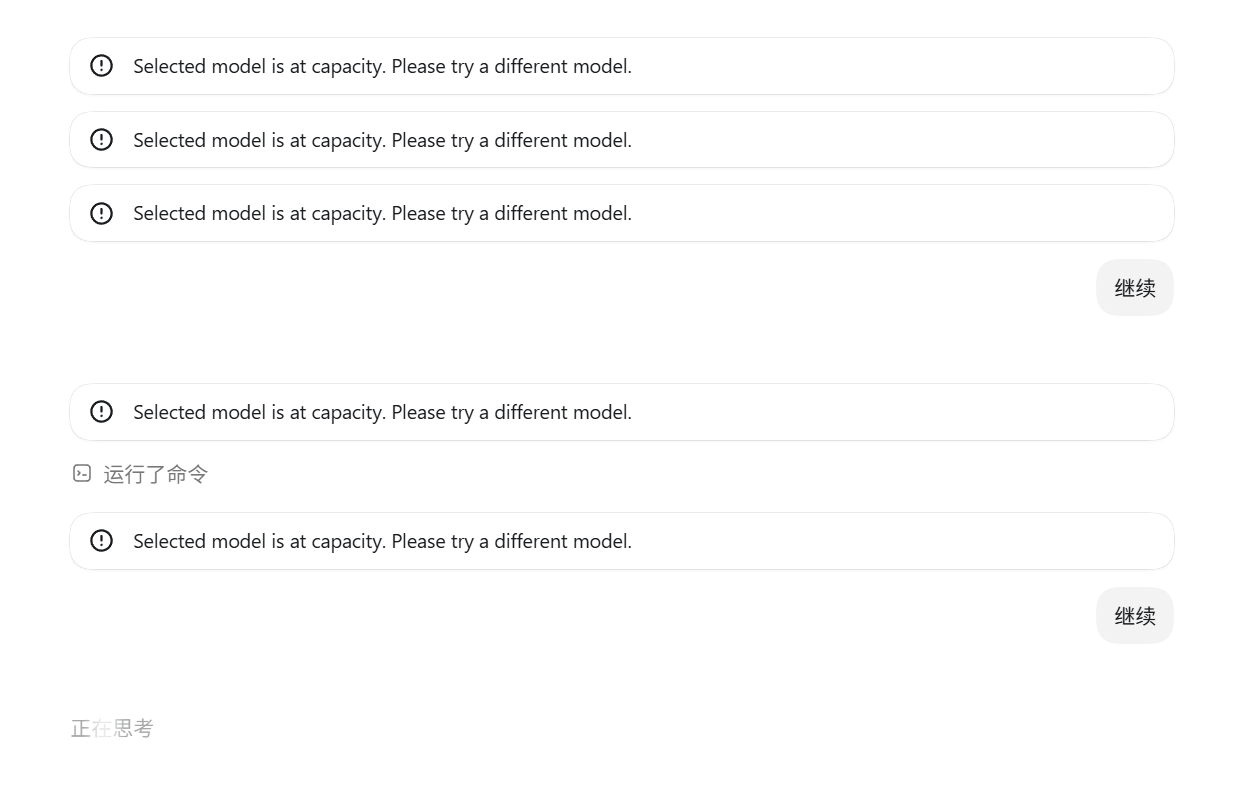The image size is (1245, 786).
Task: Click empty area of banner below 运行了命令
Action: [x=900, y=541]
